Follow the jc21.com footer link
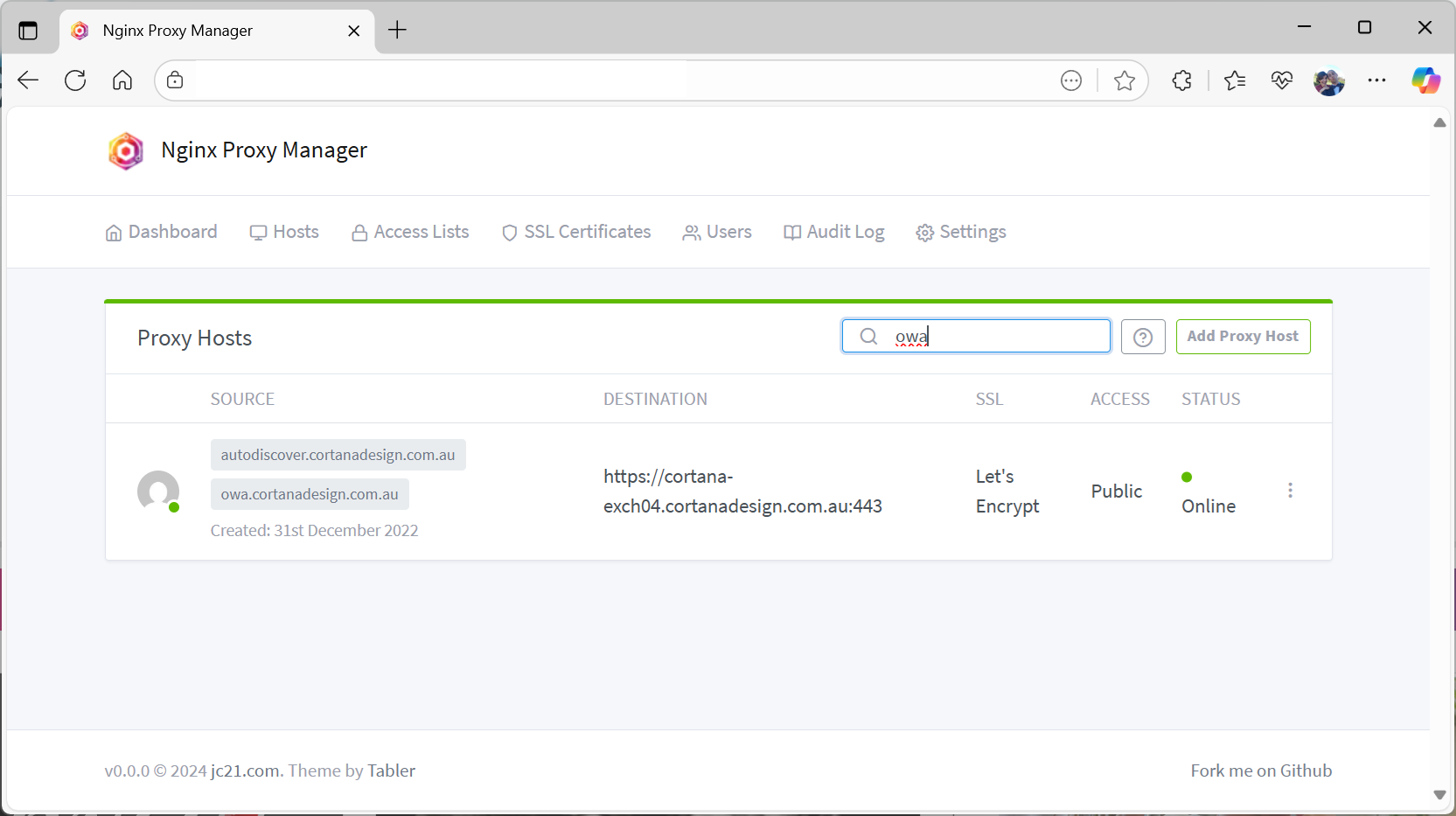Screen dimensions: 1456x816 tap(246, 771)
